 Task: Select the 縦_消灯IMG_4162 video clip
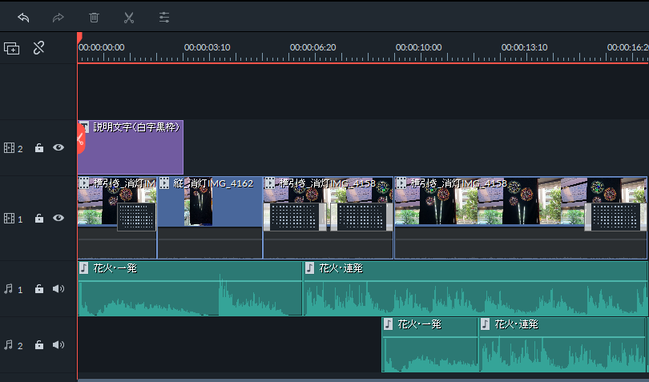(210, 218)
